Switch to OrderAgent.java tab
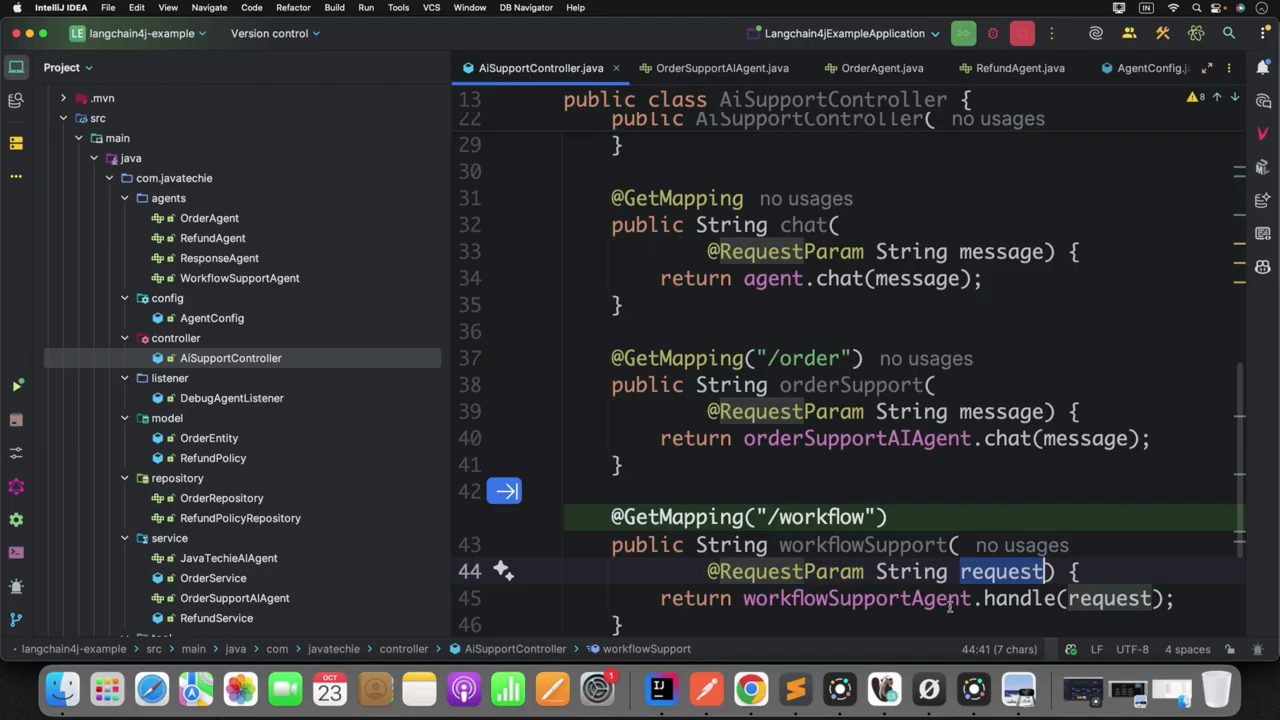Image resolution: width=1280 pixels, height=720 pixels. click(x=872, y=68)
